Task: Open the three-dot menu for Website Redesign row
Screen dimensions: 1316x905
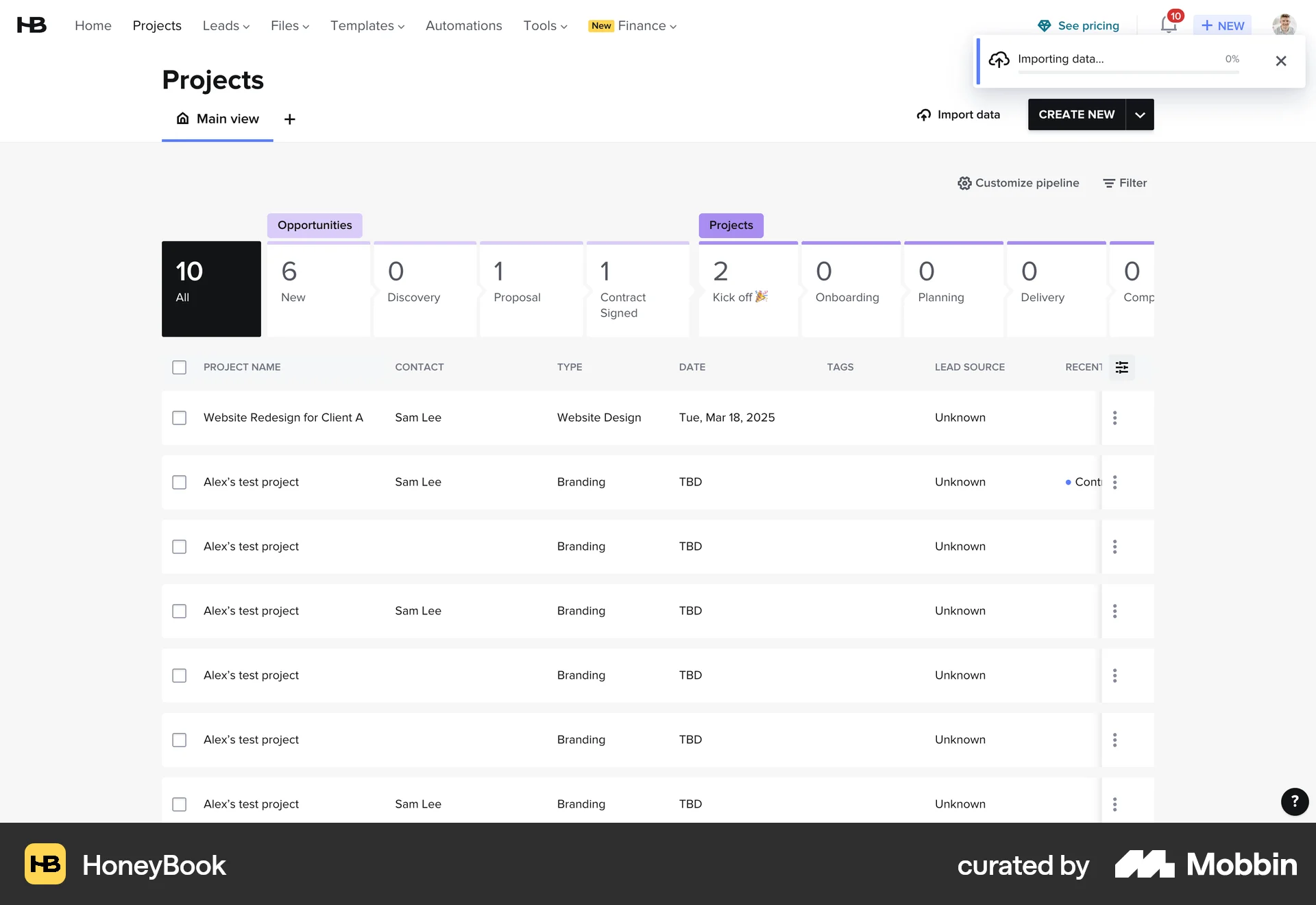Action: (1115, 418)
